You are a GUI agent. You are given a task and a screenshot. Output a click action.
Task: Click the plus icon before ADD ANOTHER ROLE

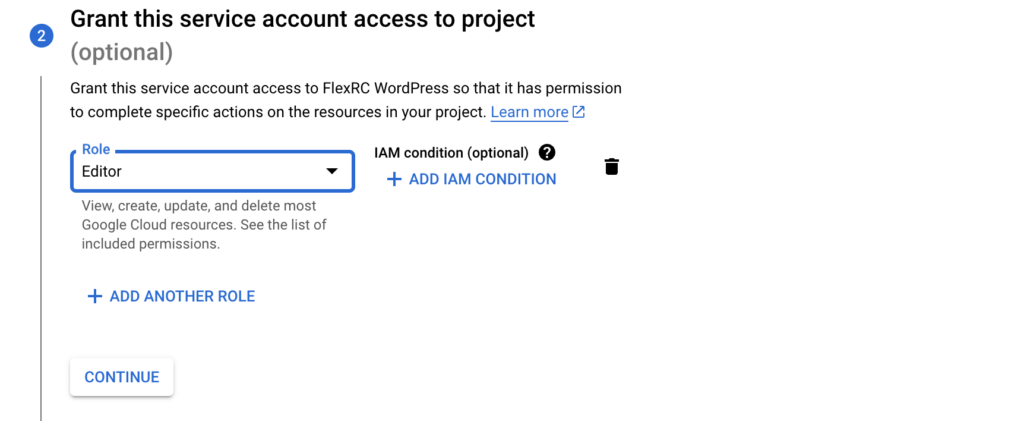point(95,296)
